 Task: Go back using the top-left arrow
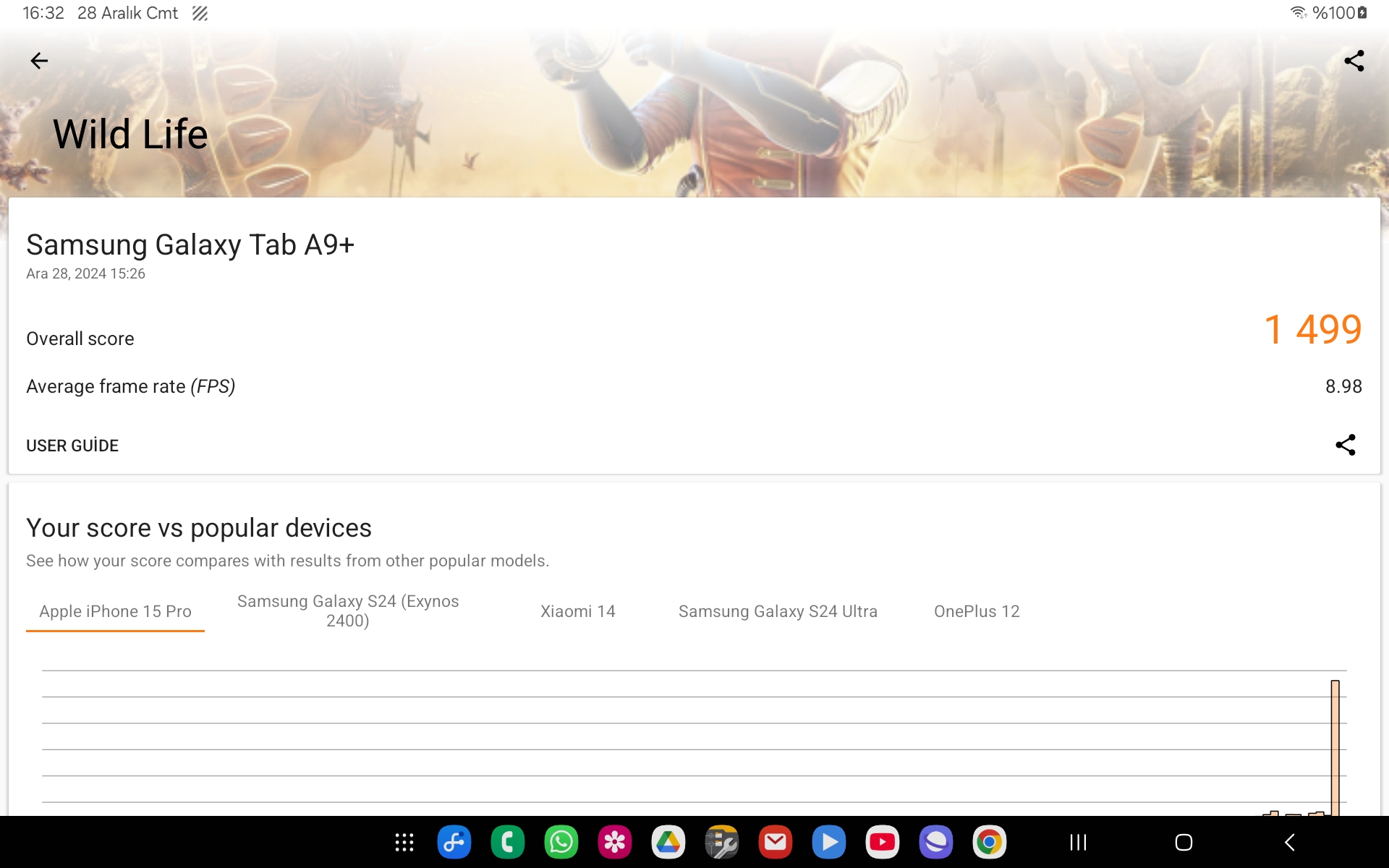point(39,61)
